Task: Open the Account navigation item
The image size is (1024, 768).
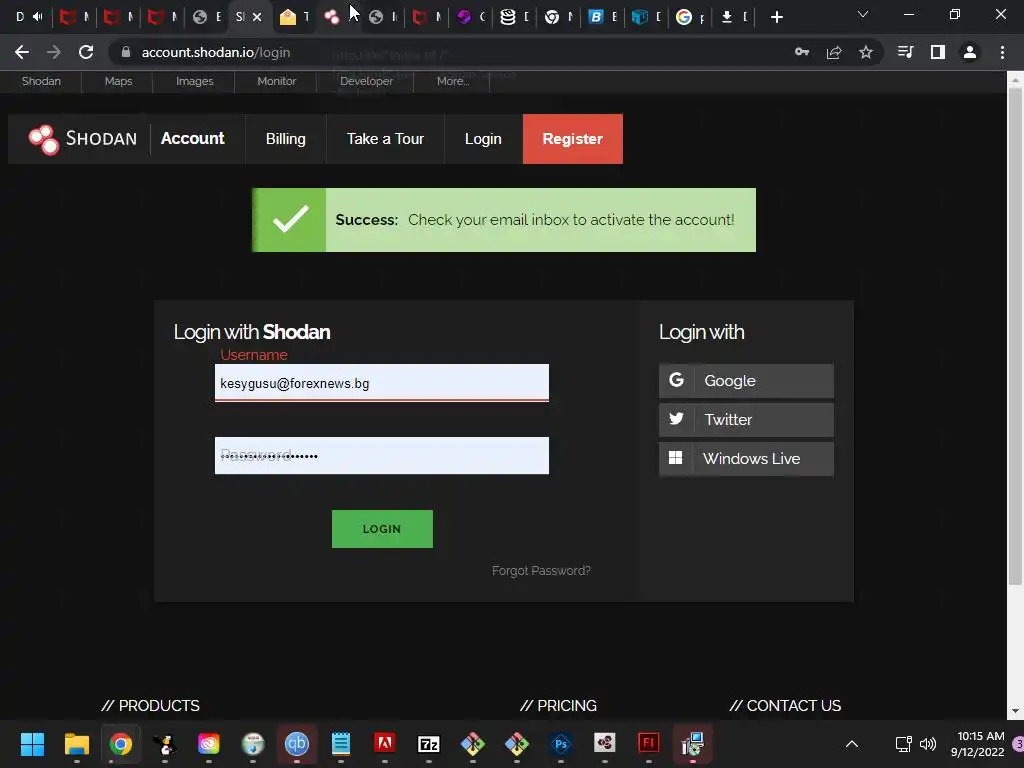Action: (193, 138)
